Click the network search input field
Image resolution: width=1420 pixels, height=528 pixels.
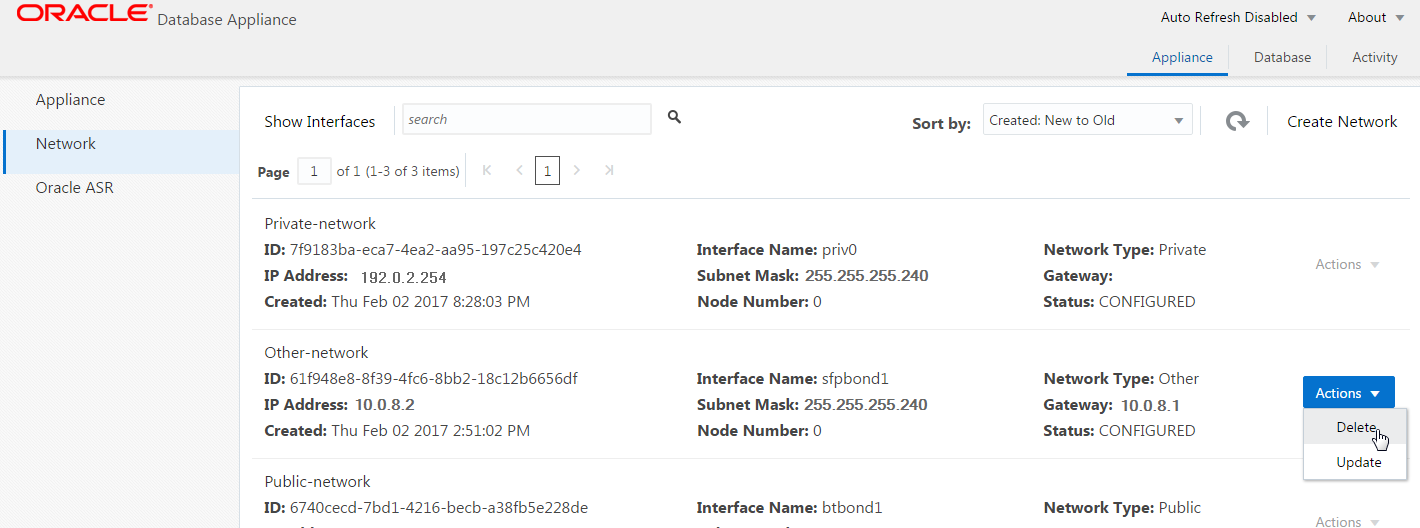coord(526,119)
